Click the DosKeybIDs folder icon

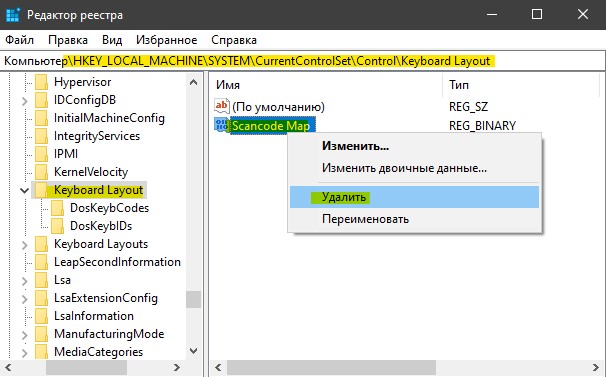tap(58, 226)
